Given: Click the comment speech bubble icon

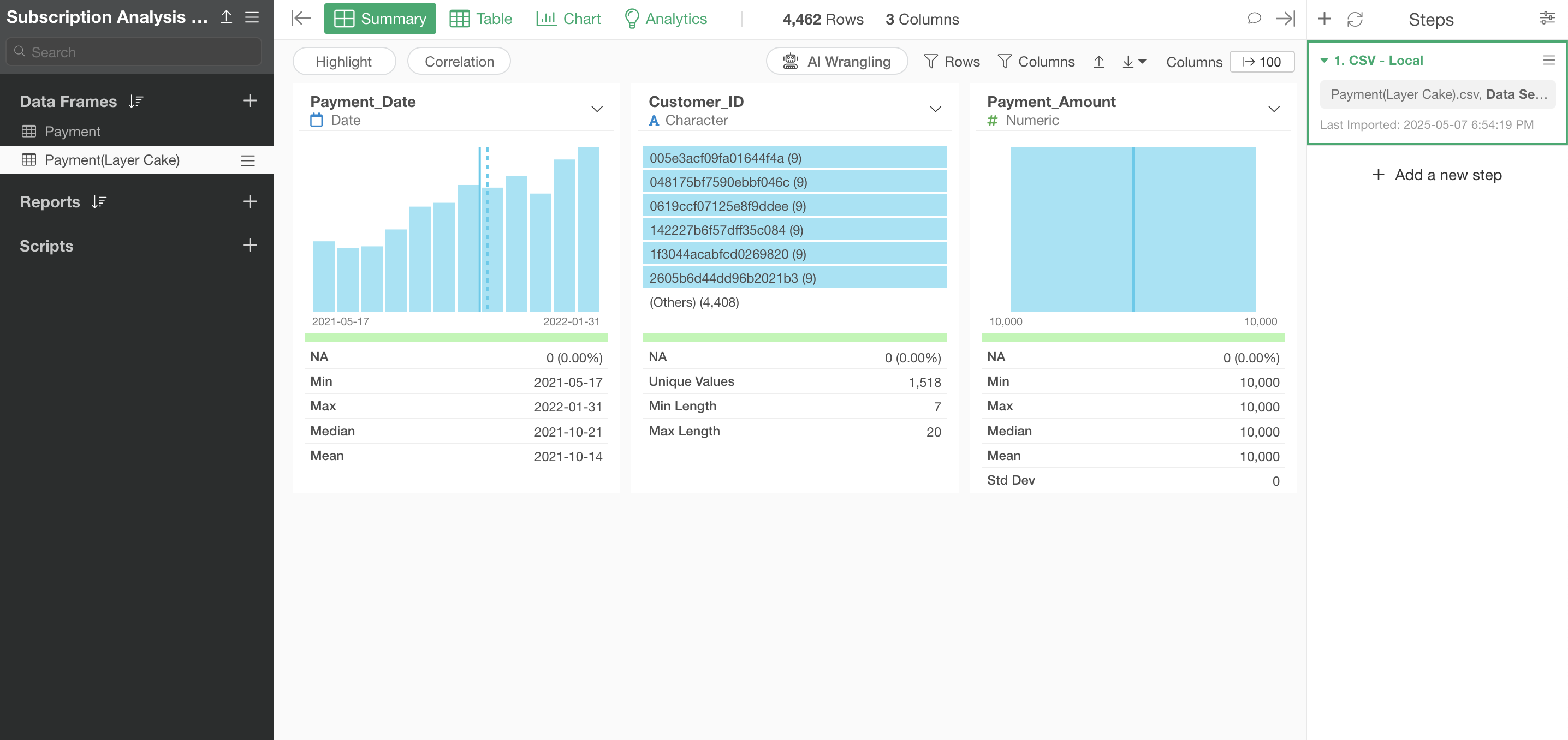Looking at the screenshot, I should pos(1254,19).
